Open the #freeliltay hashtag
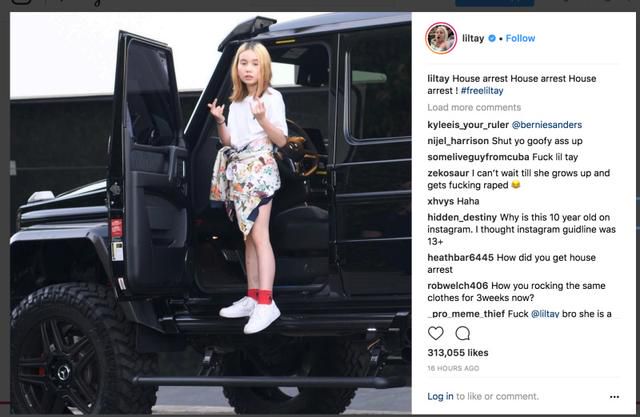Viewport: 640px width, 417px height. click(x=482, y=91)
